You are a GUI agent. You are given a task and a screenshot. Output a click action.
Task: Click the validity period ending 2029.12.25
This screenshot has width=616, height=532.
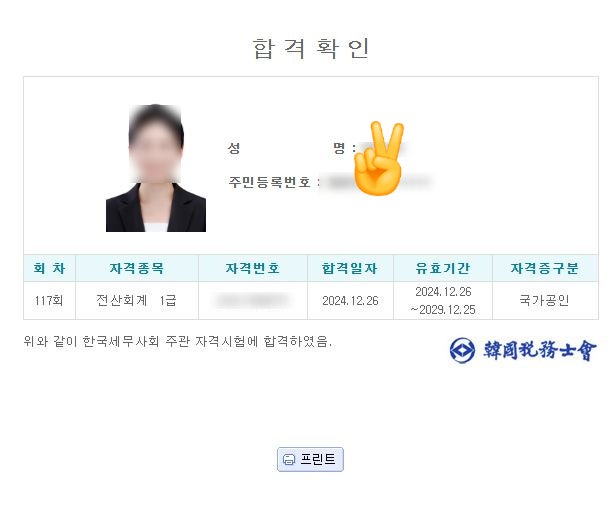443,301
